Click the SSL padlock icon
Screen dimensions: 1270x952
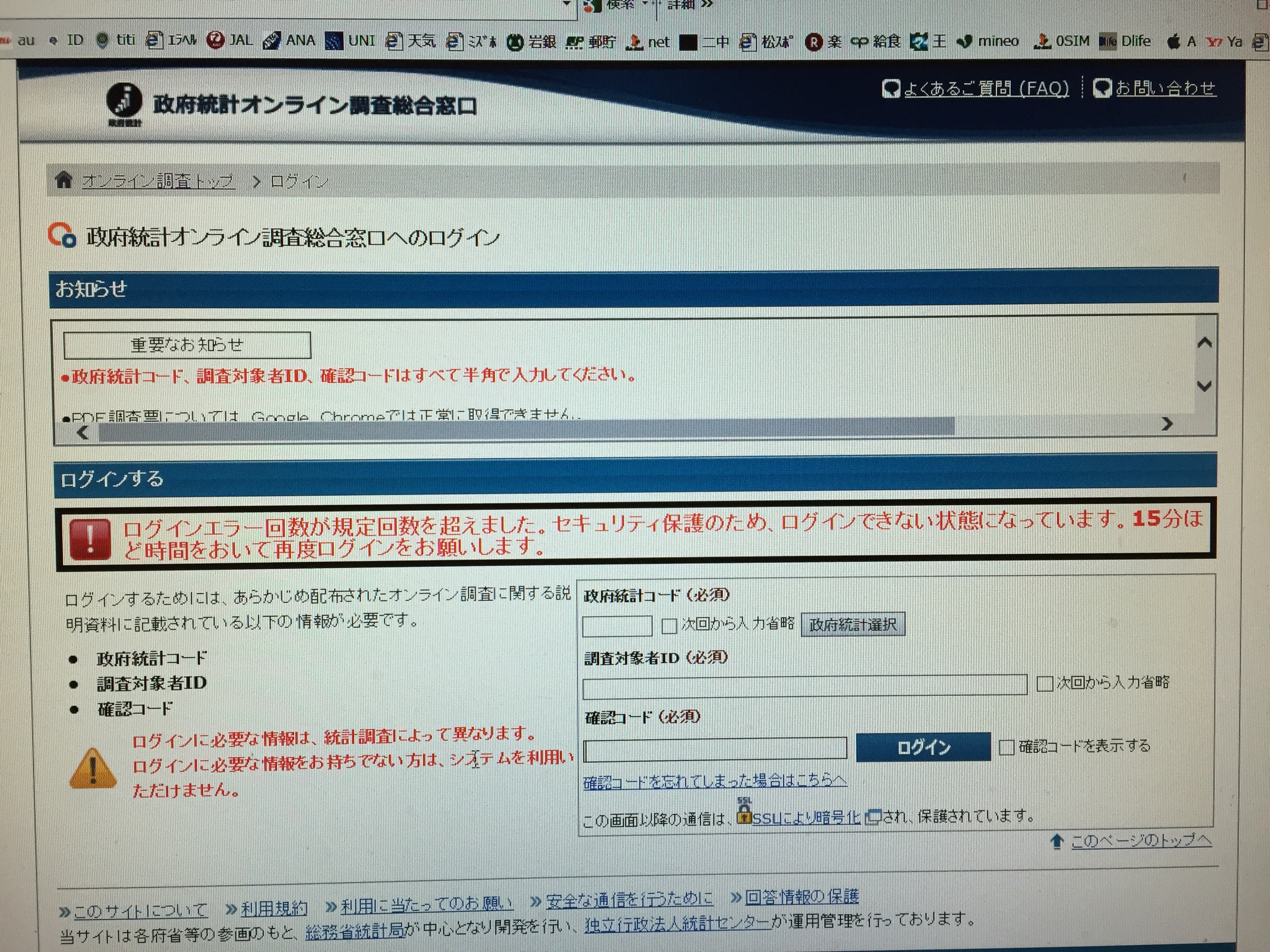[x=744, y=813]
